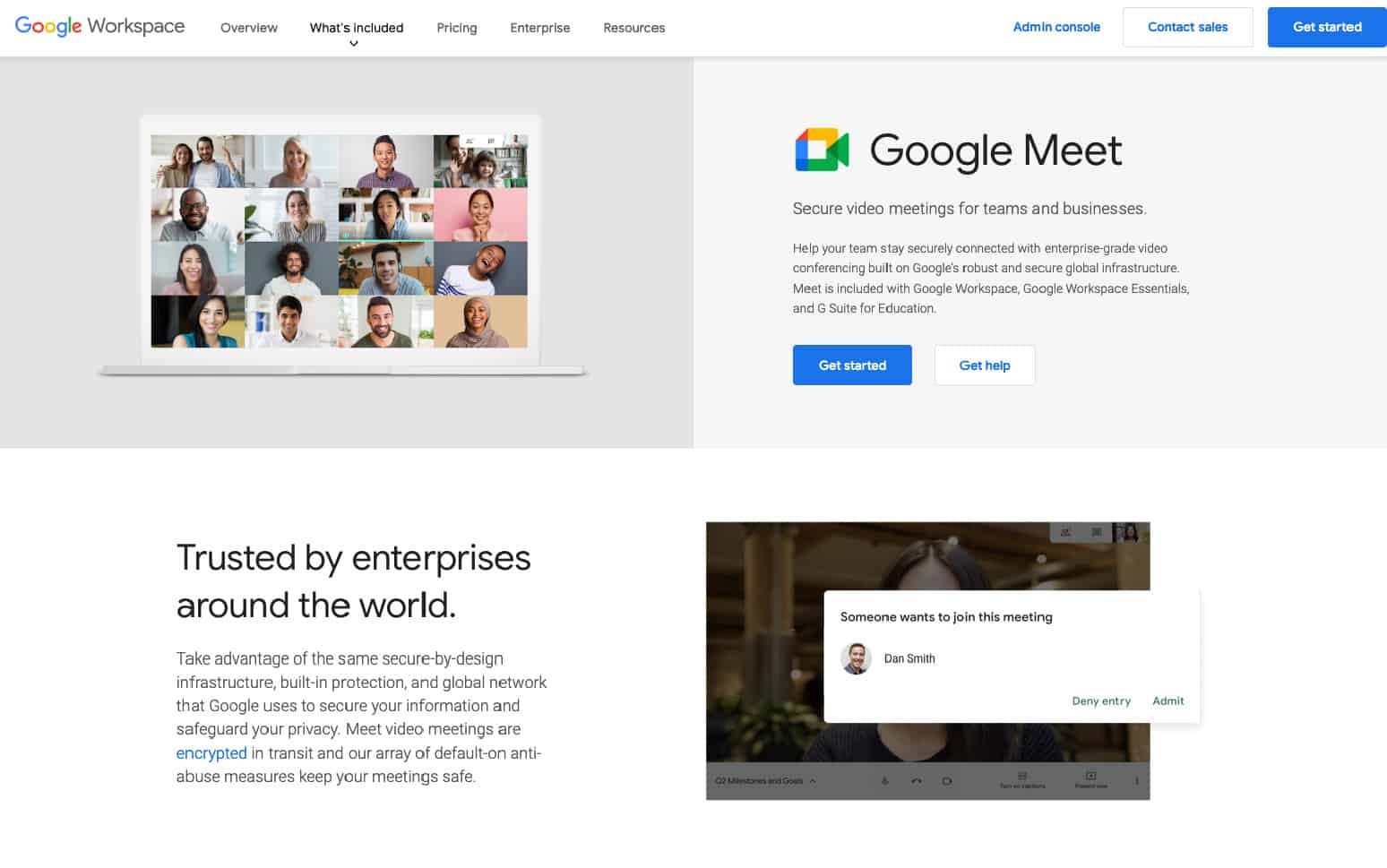Admit Dan Smith to the meeting
Screen dimensions: 1387x868
[x=1167, y=700]
